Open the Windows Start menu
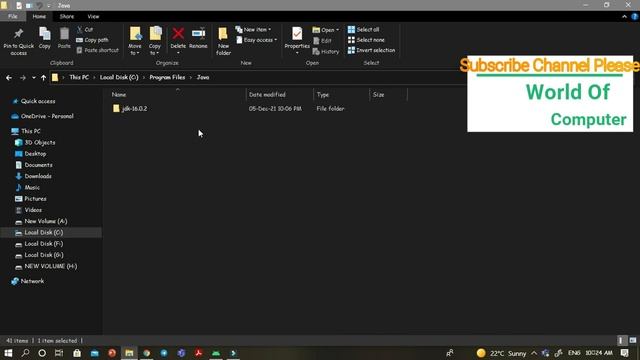This screenshot has height=360, width=640. (8, 353)
